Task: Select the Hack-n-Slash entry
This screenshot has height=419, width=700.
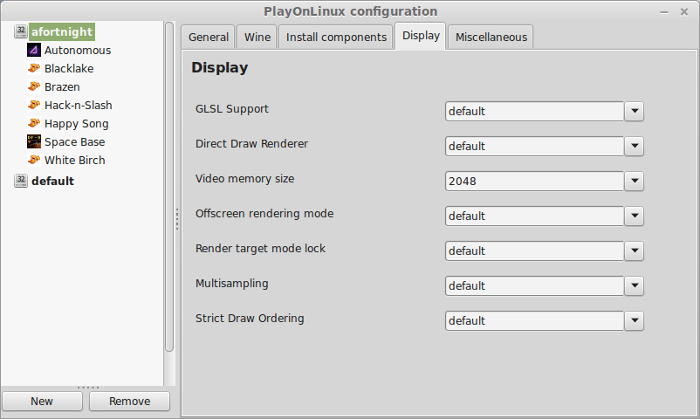Action: click(x=79, y=105)
